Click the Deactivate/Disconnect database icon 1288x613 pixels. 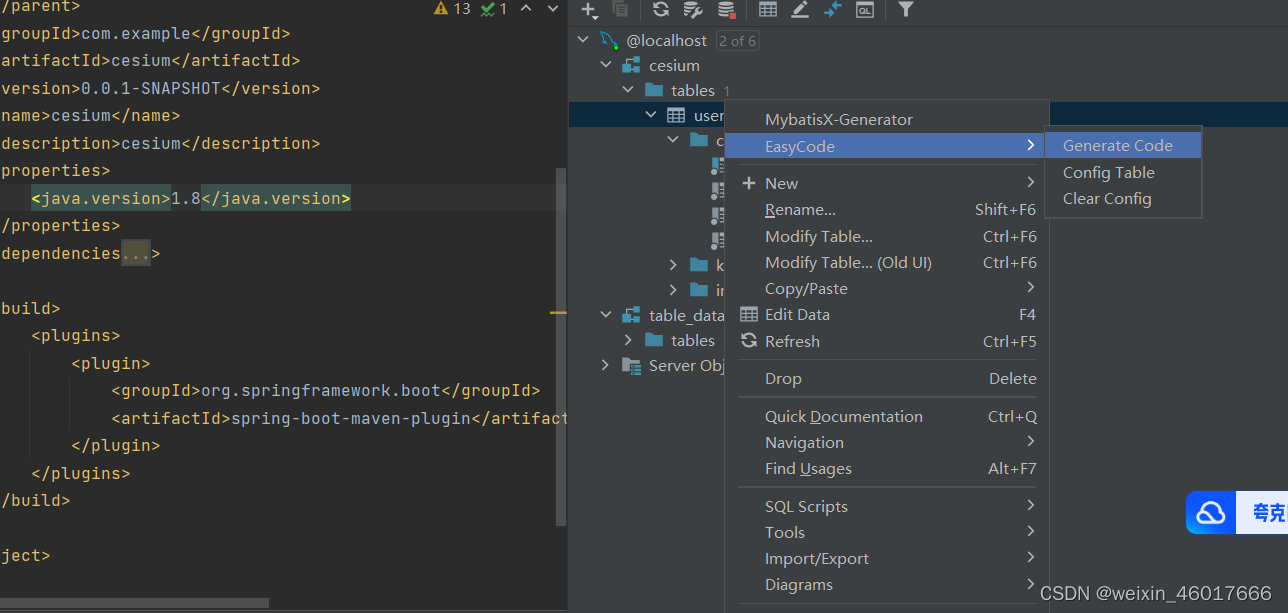(x=726, y=9)
